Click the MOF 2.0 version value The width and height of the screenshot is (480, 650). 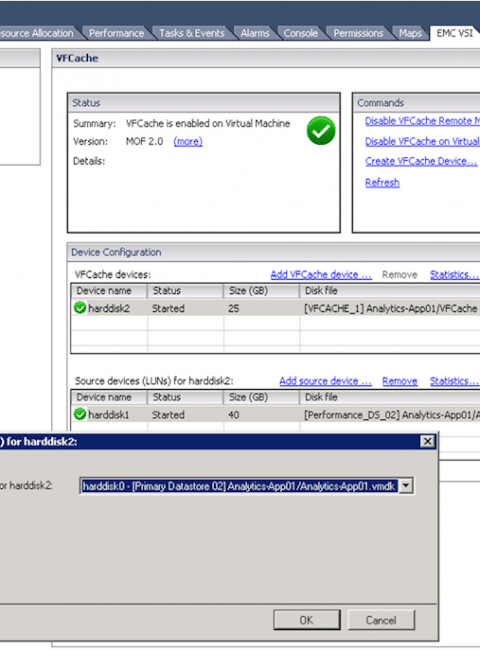coord(144,141)
